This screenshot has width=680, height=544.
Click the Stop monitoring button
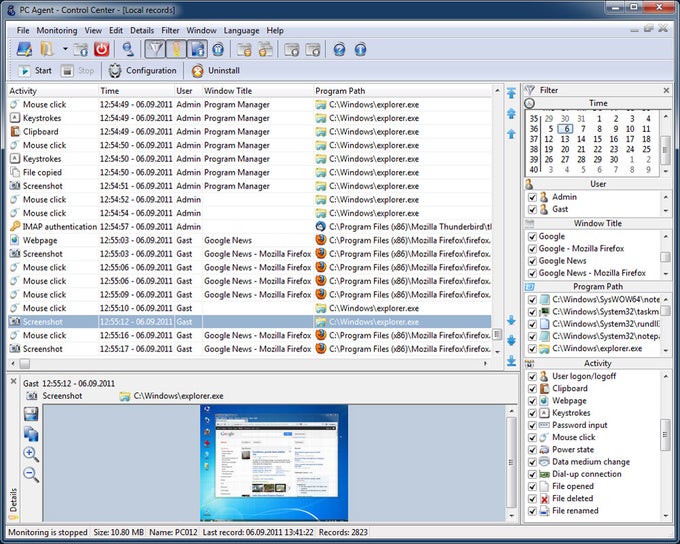coord(78,71)
